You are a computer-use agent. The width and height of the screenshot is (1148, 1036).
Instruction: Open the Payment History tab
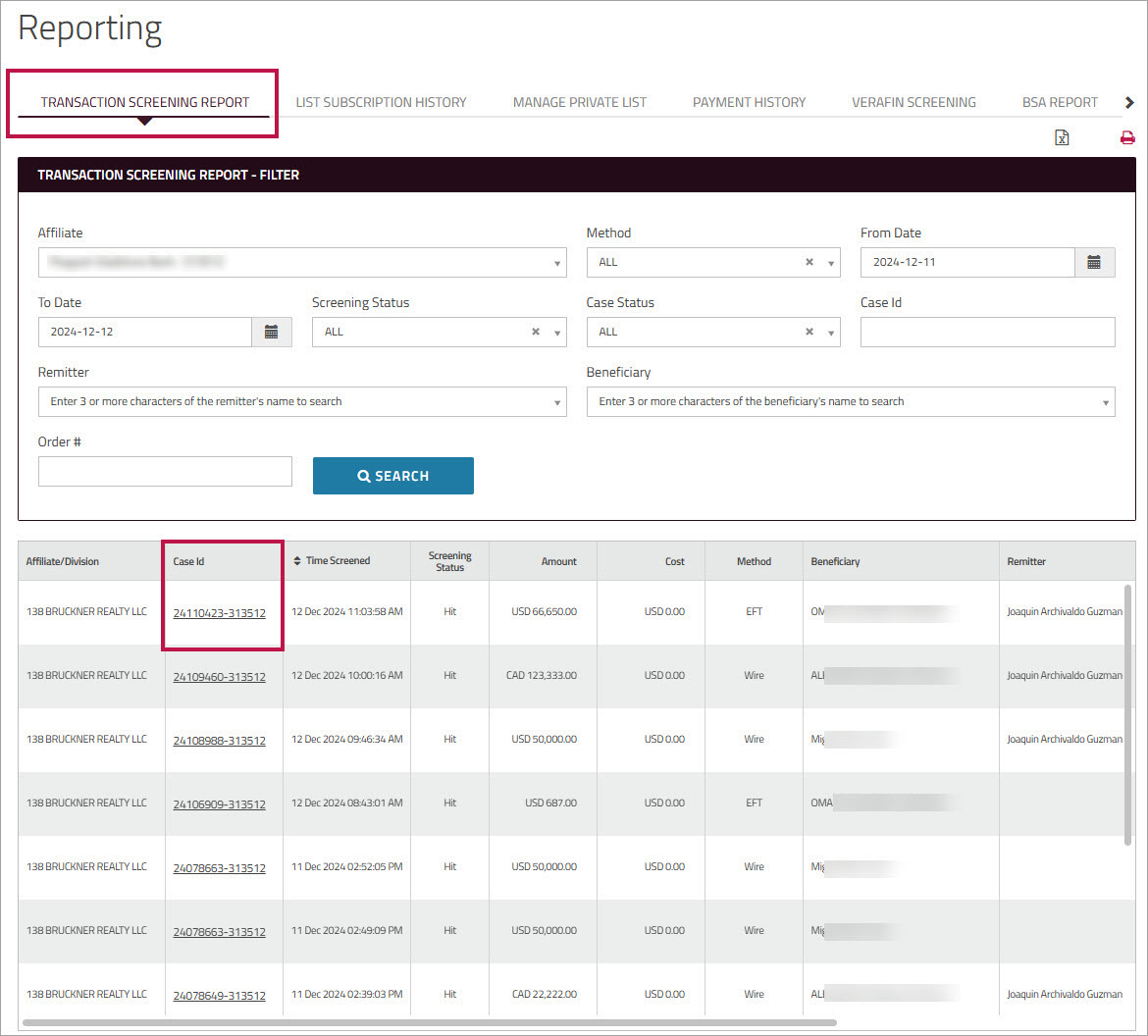[x=749, y=101]
